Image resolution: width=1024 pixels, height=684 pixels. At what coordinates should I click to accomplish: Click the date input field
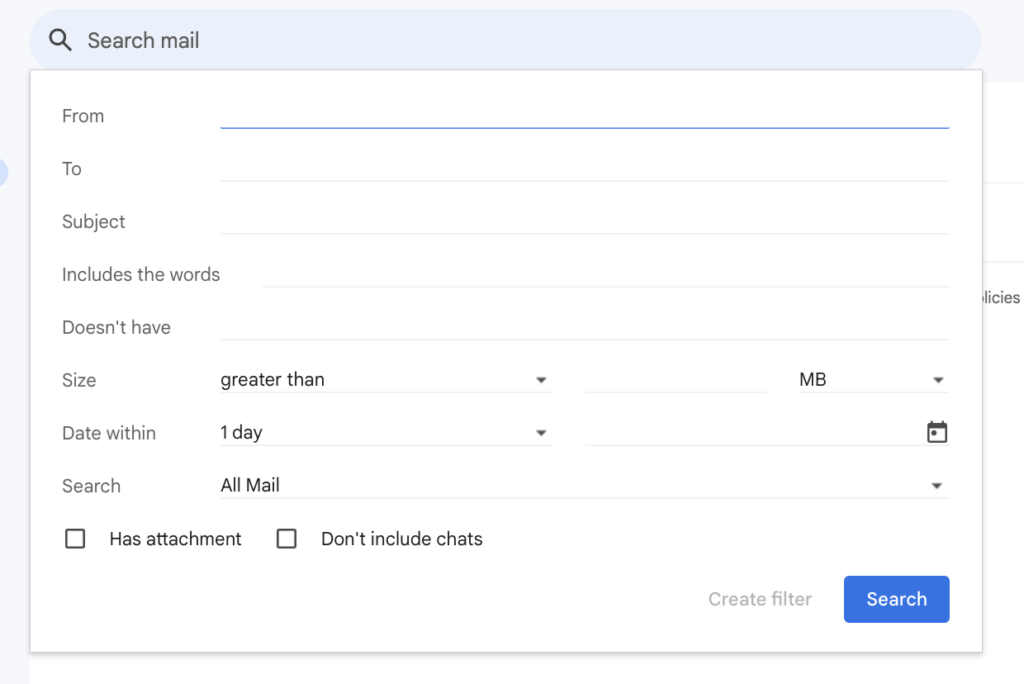point(750,433)
